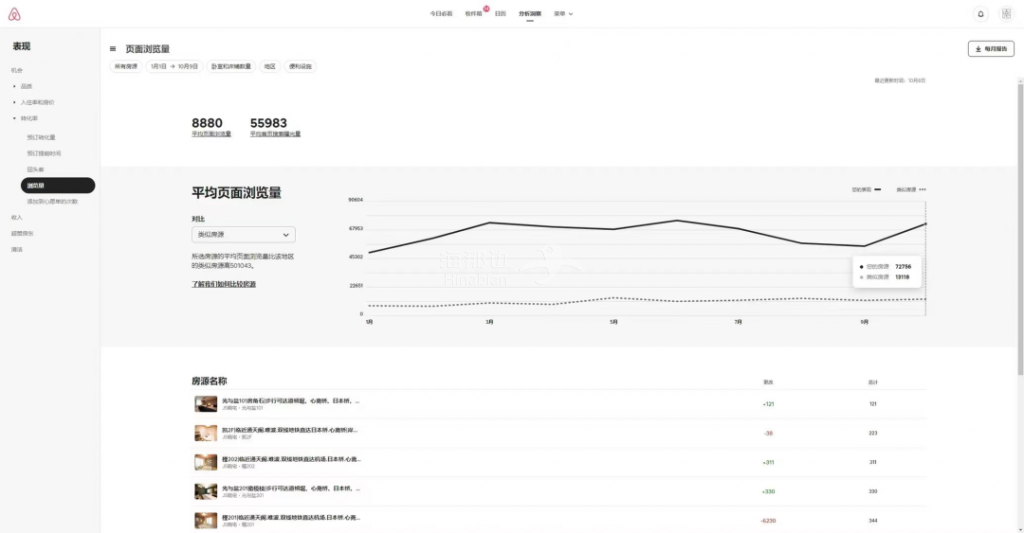Click the total value 344
Viewport: 1024px width, 533px height.
tap(872, 521)
